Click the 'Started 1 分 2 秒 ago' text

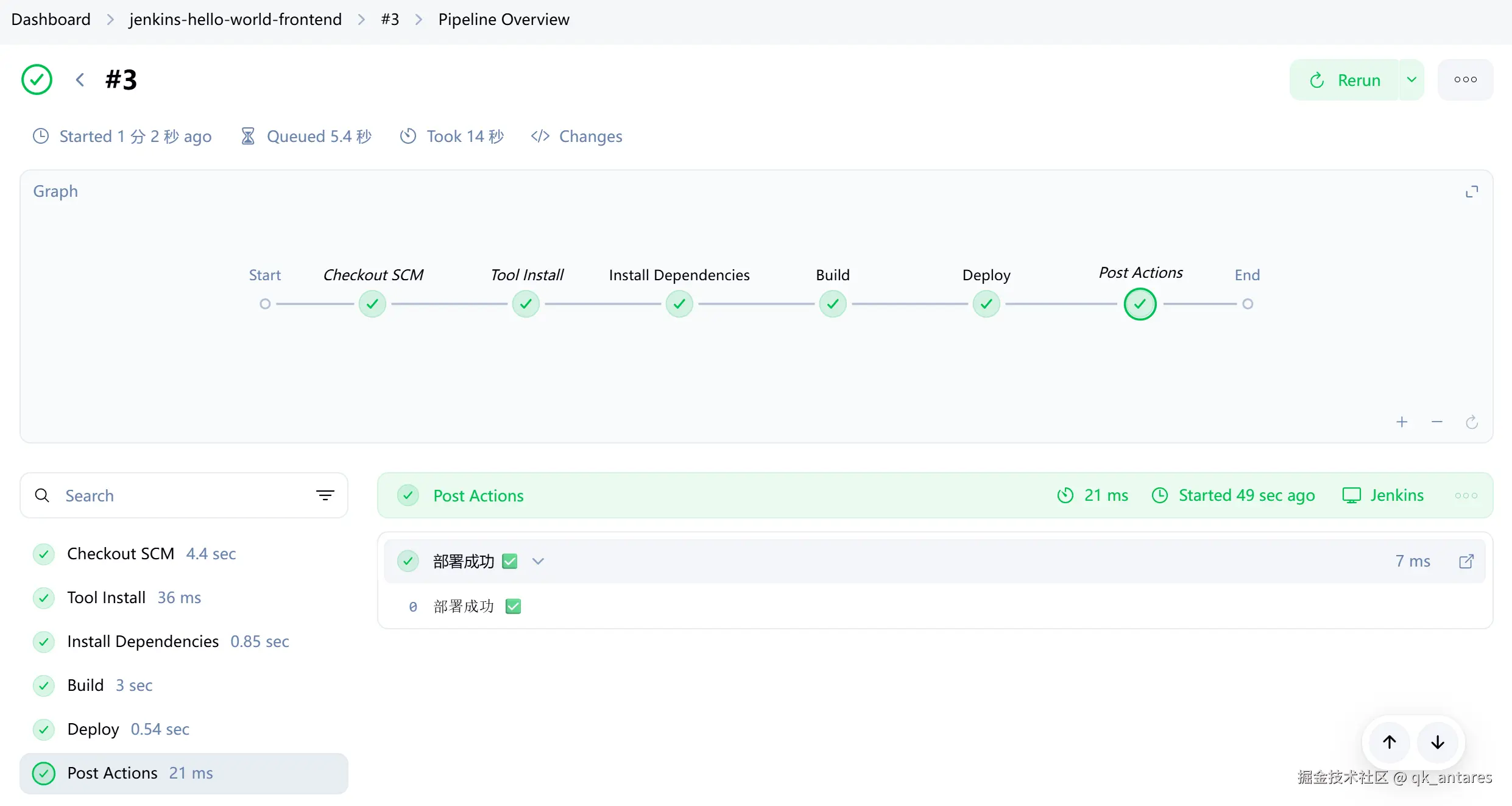[135, 136]
